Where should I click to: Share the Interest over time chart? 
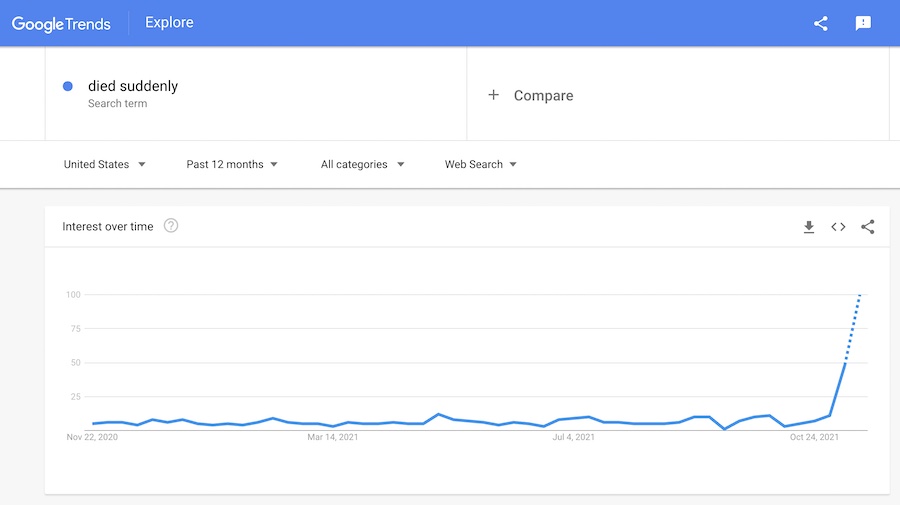pos(868,227)
